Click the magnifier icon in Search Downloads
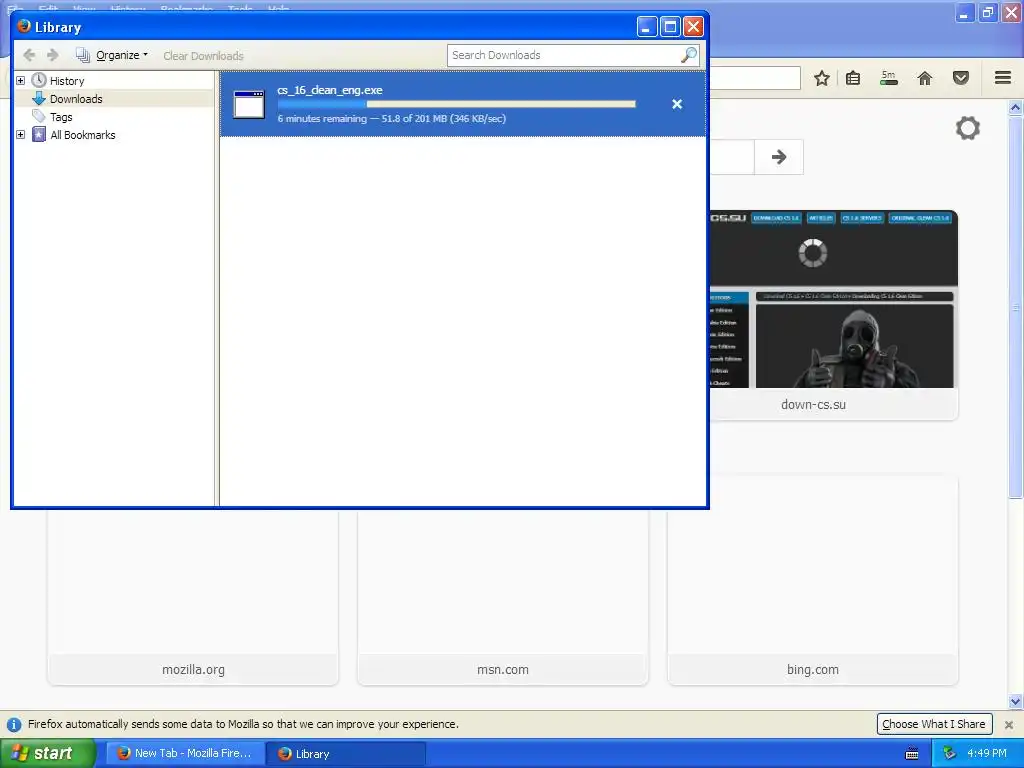This screenshot has height=768, width=1024. 688,56
